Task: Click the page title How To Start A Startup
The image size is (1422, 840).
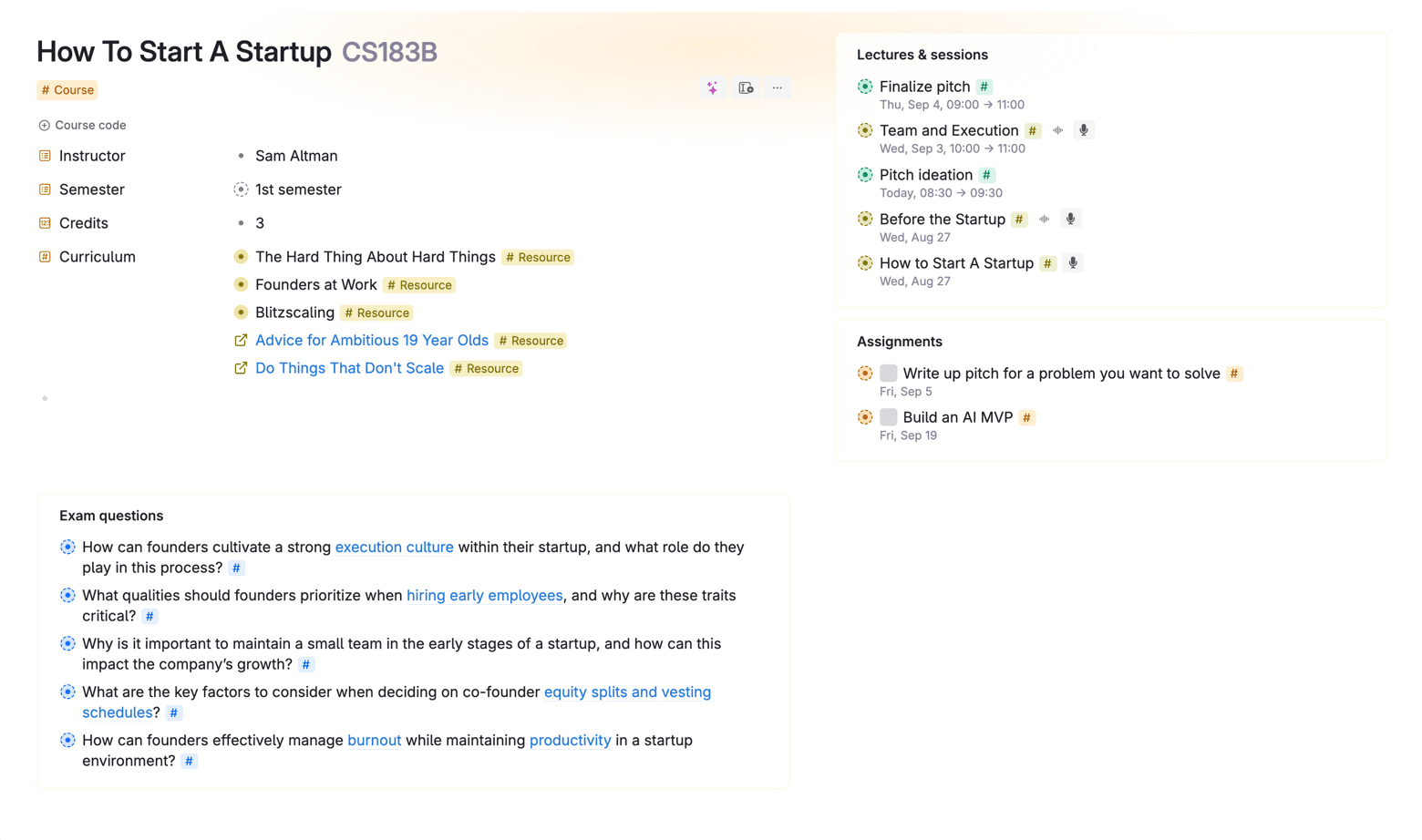Action: pyautogui.click(x=184, y=52)
